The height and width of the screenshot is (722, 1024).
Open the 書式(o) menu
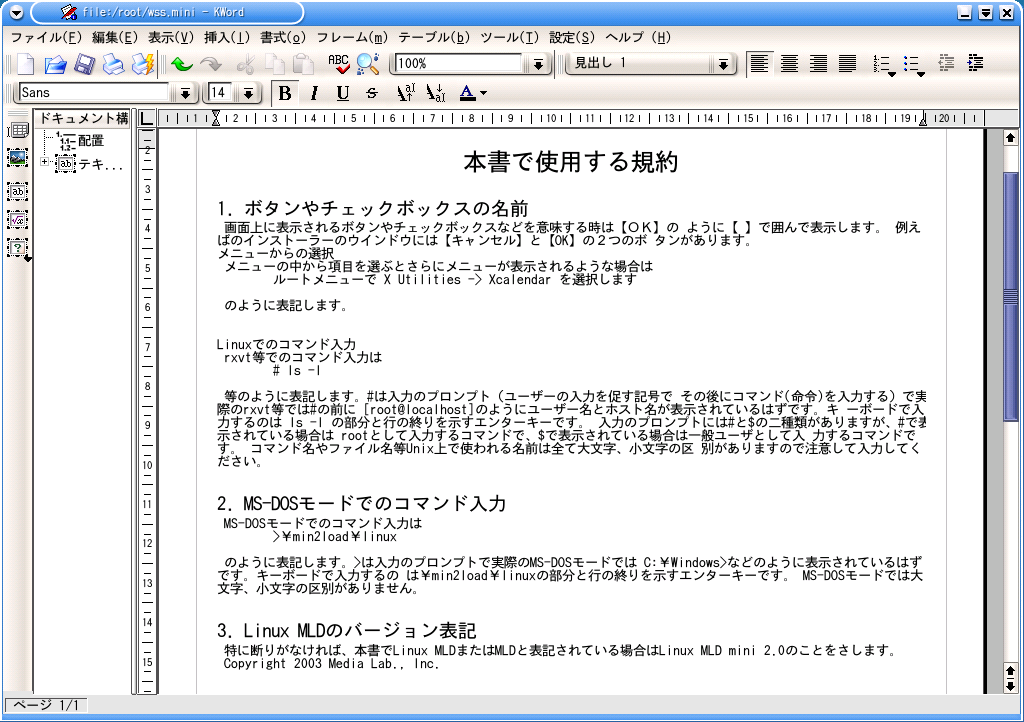pyautogui.click(x=283, y=37)
